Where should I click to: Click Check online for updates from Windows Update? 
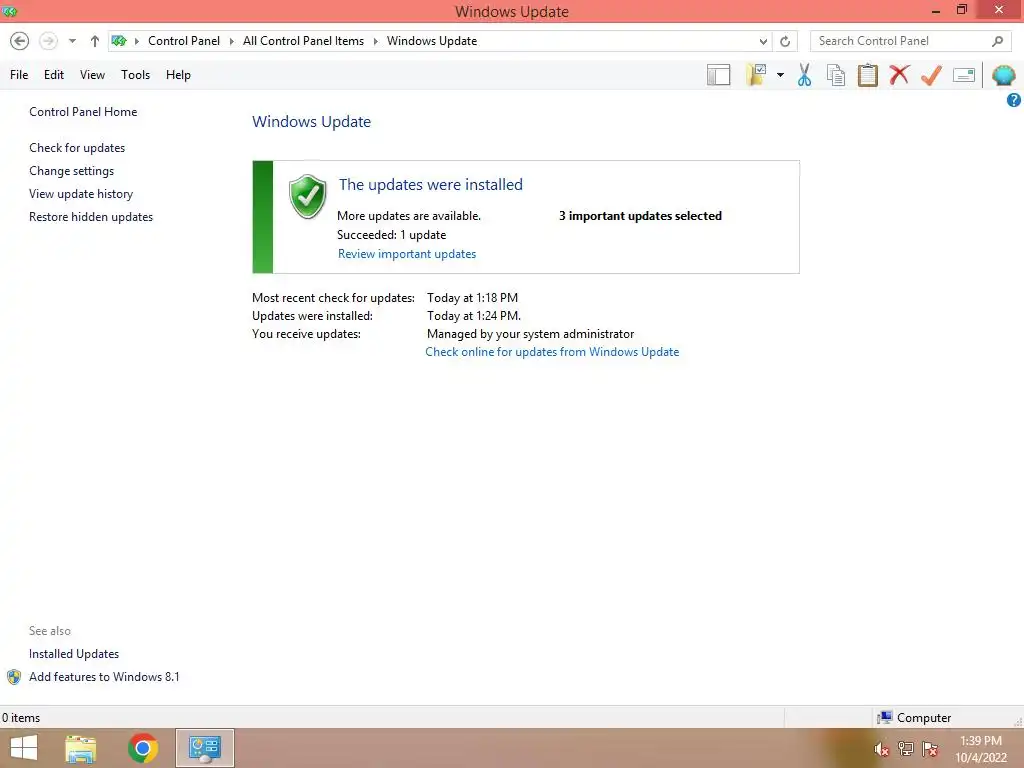552,352
